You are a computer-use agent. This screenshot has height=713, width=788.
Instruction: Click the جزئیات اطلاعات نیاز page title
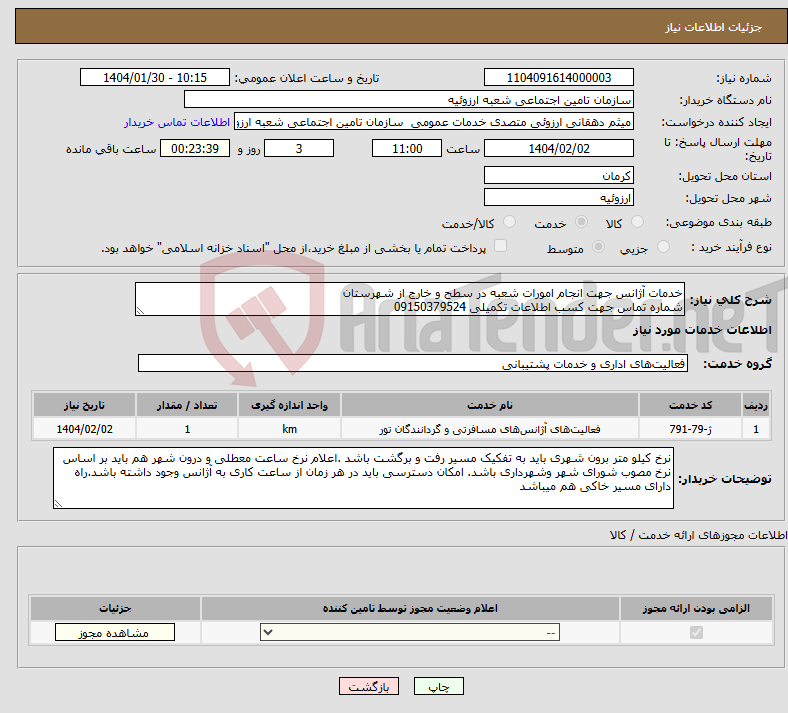714,27
